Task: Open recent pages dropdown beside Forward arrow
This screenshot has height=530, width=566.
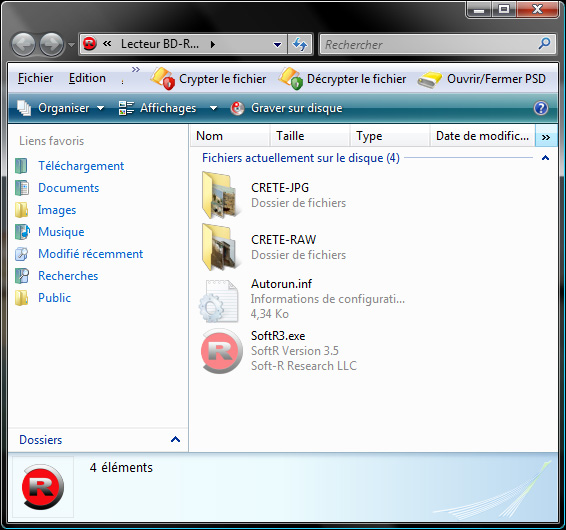Action: tap(71, 45)
